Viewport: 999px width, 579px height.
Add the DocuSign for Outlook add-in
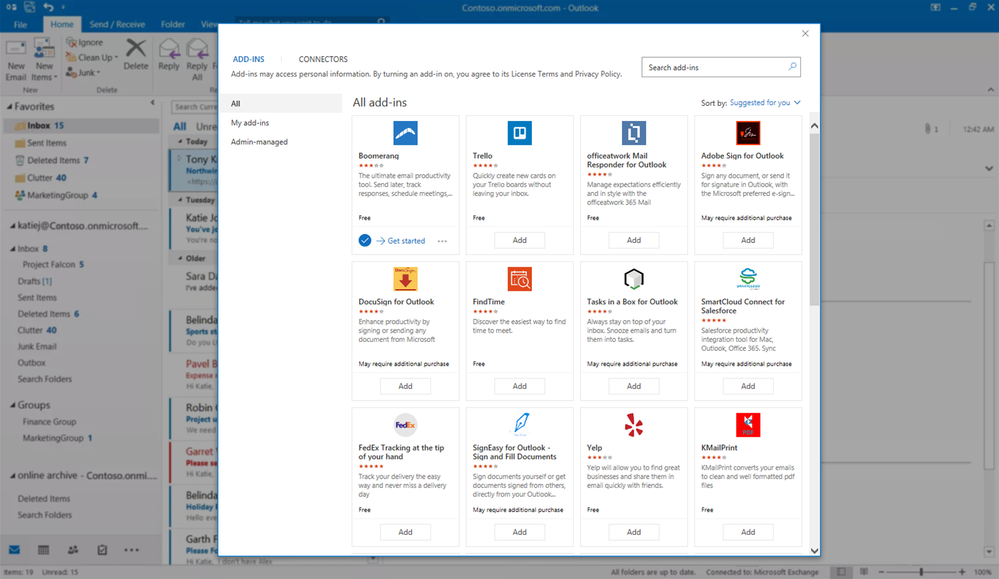405,386
